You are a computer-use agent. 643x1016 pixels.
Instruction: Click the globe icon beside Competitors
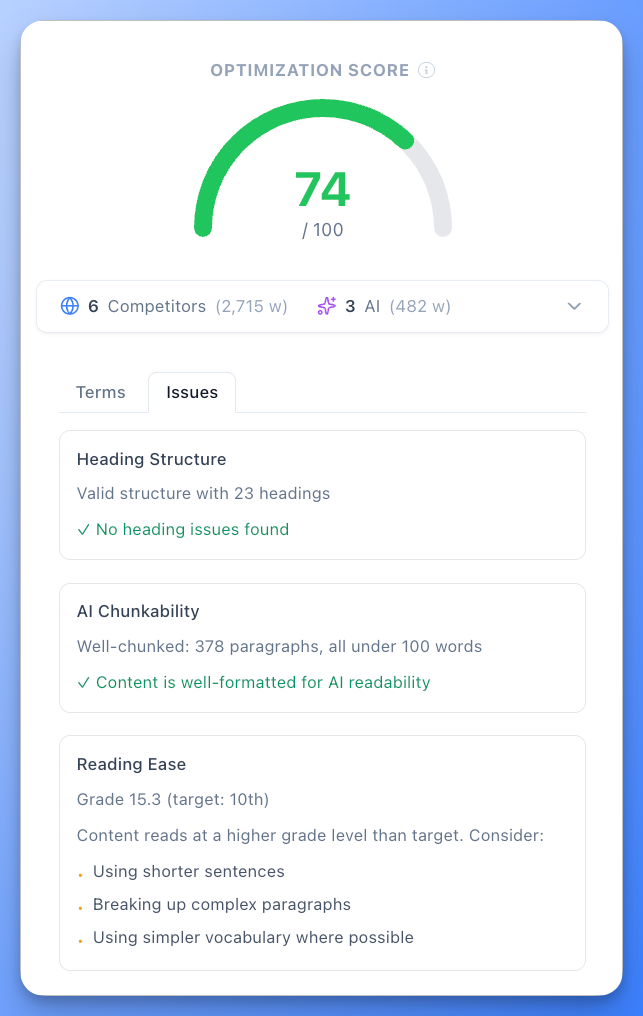pos(70,306)
